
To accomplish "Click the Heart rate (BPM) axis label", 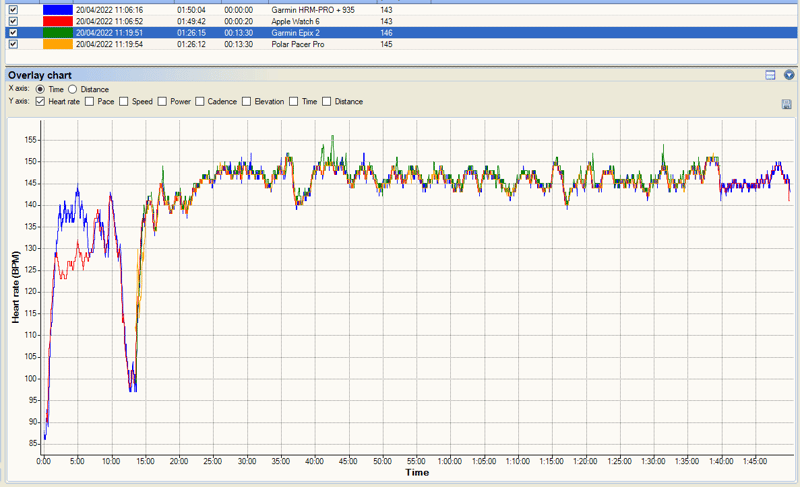I will pyautogui.click(x=16, y=287).
